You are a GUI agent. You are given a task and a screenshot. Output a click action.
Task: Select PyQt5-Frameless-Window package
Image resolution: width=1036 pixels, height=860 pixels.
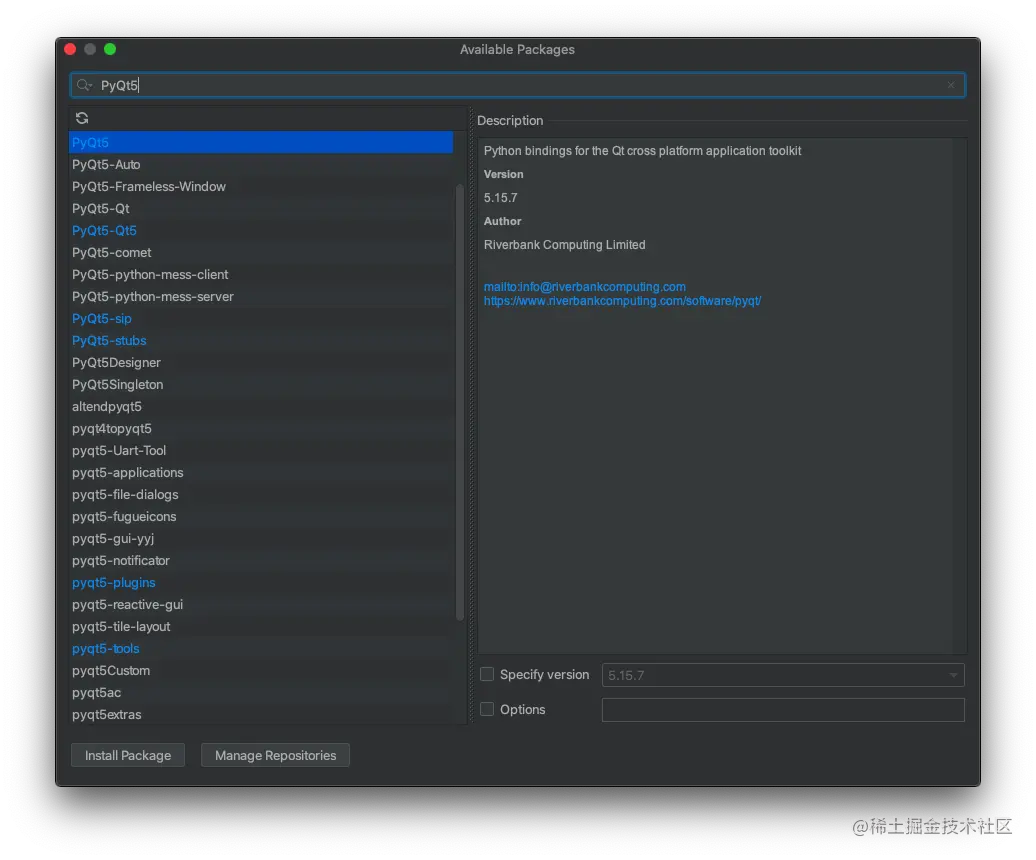[x=262, y=187]
